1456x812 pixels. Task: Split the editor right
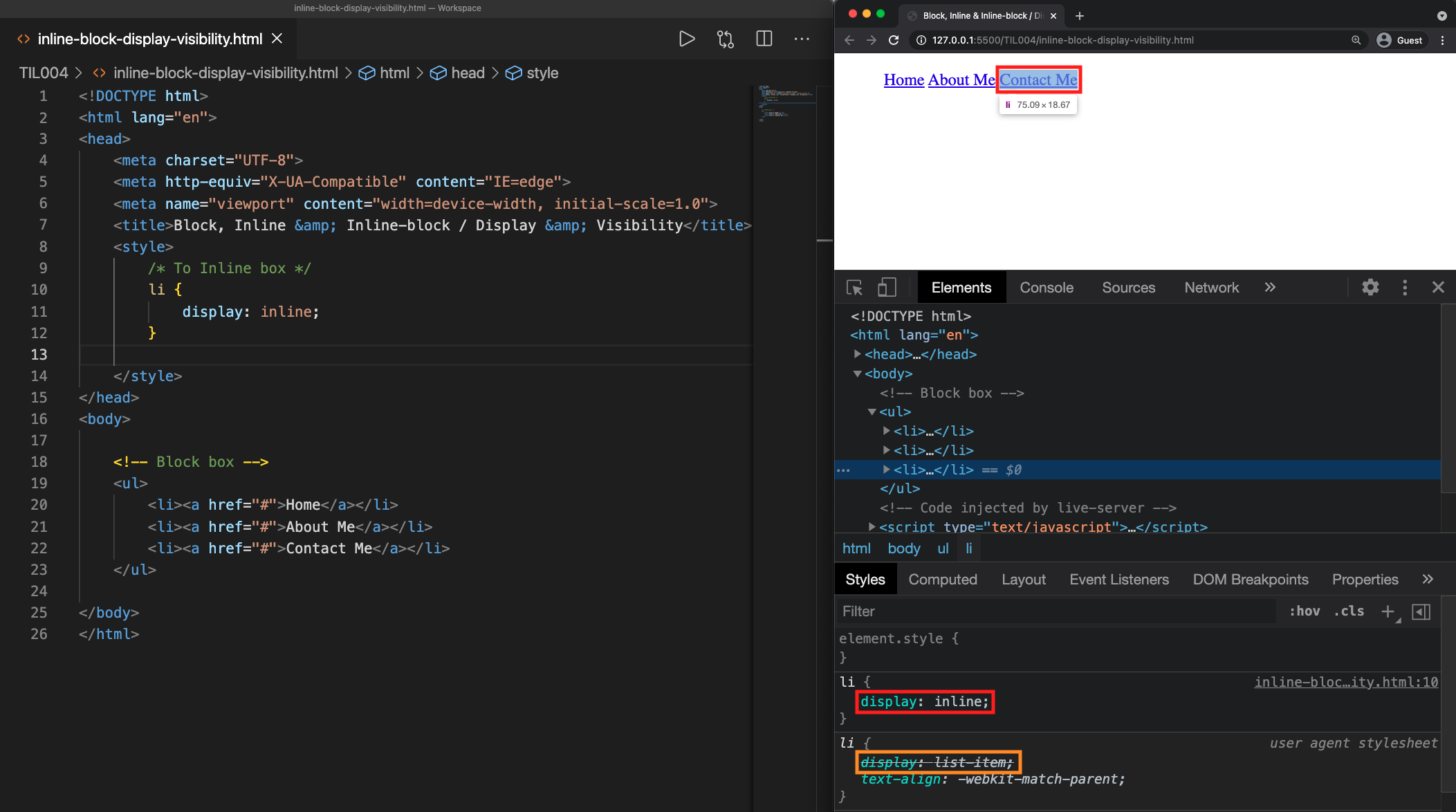click(x=764, y=39)
